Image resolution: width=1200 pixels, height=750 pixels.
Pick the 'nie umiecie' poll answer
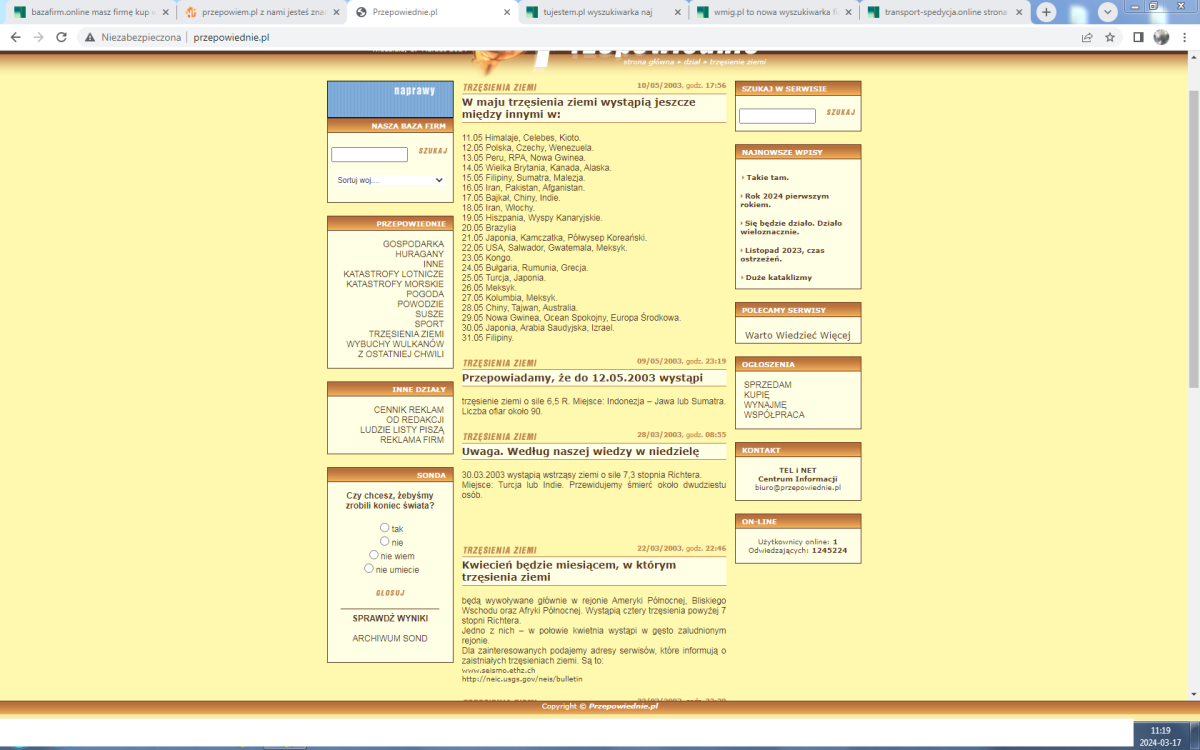tap(369, 569)
